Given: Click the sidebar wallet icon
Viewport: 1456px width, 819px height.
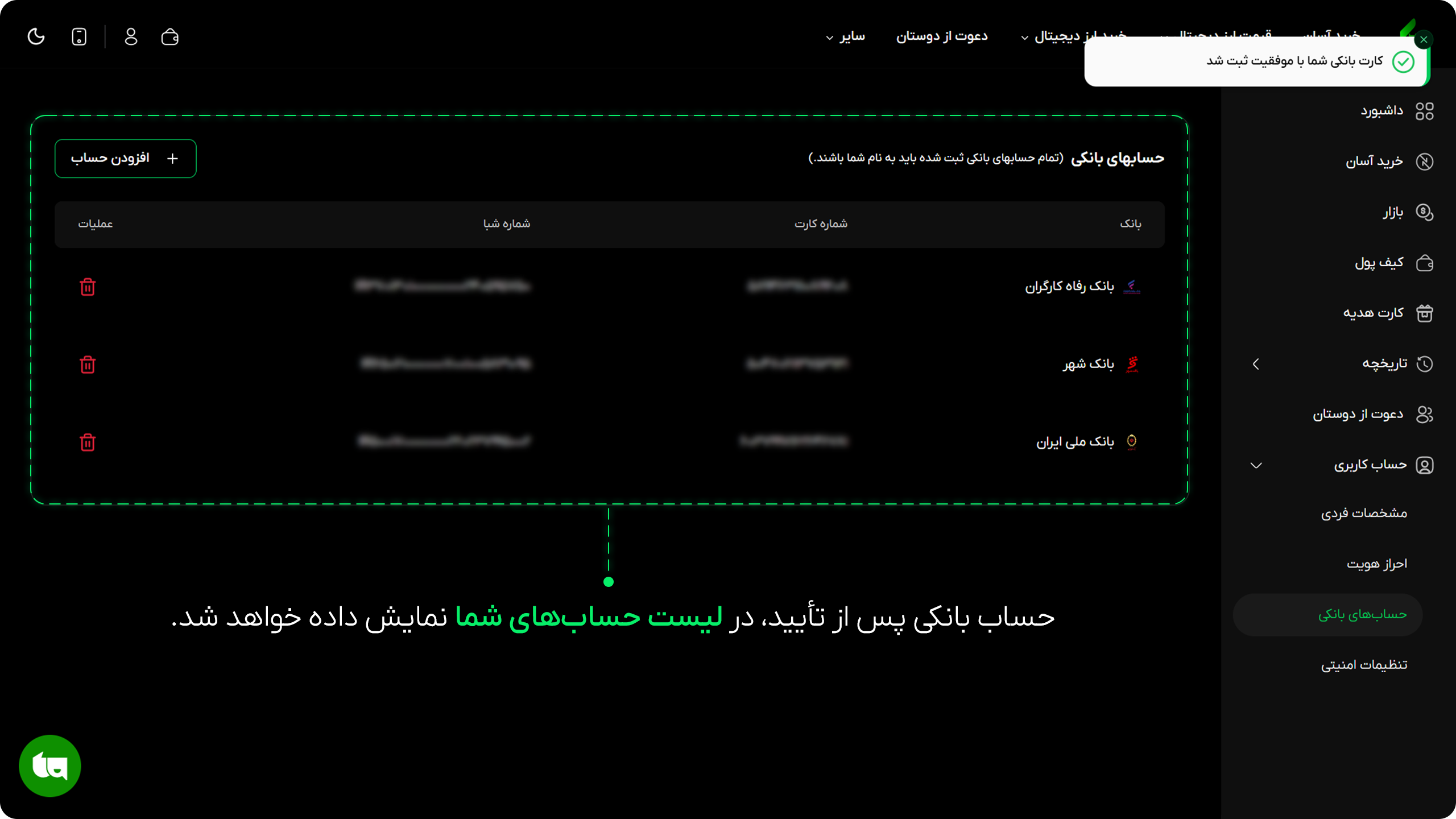Looking at the screenshot, I should point(1425,263).
